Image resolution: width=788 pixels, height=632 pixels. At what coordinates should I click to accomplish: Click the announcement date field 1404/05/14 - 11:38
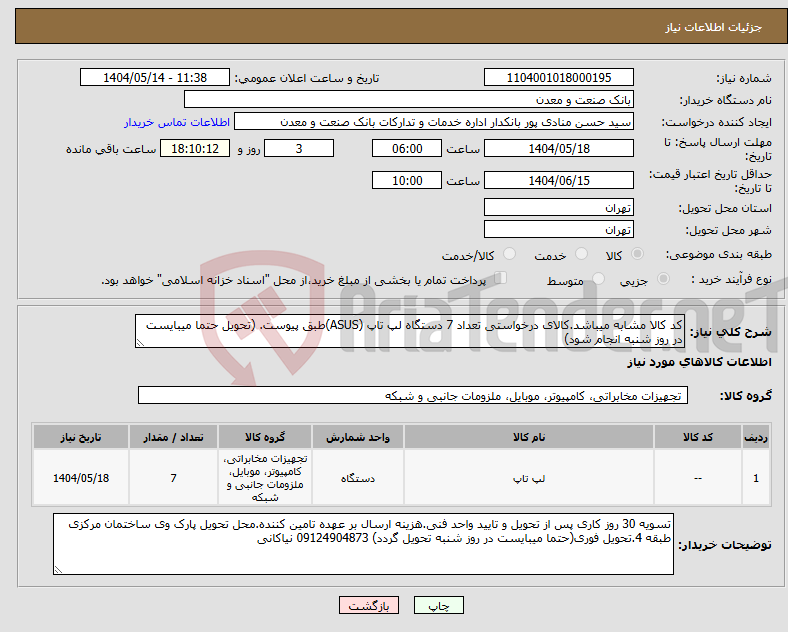(x=155, y=77)
